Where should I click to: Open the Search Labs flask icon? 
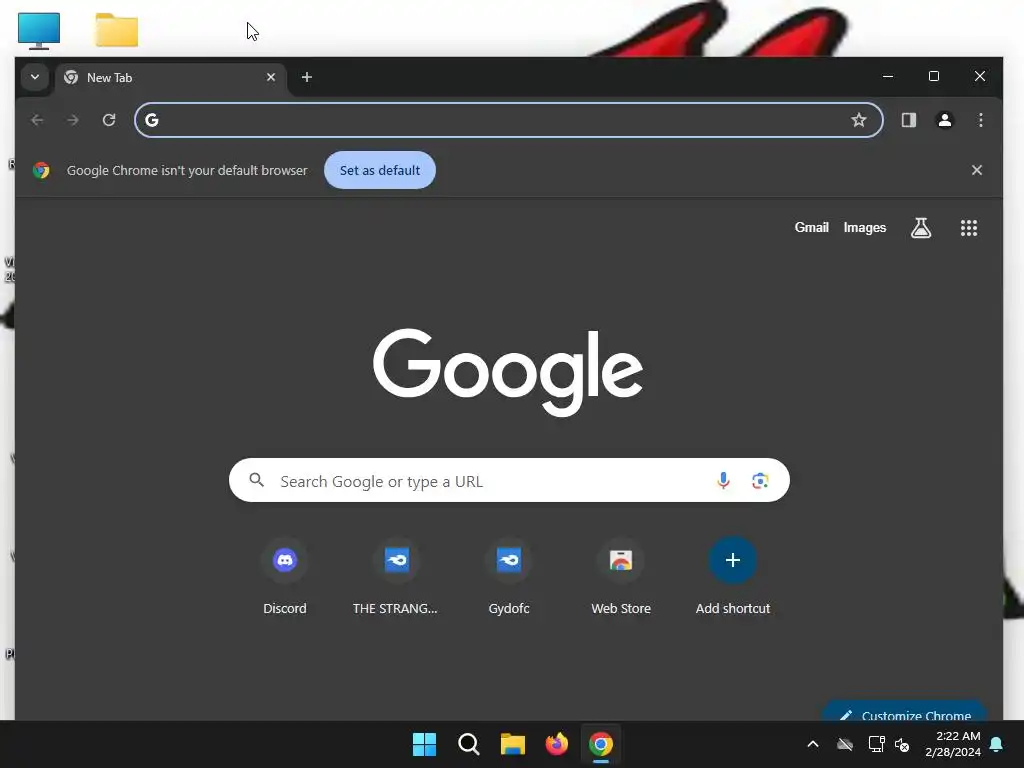(921, 228)
